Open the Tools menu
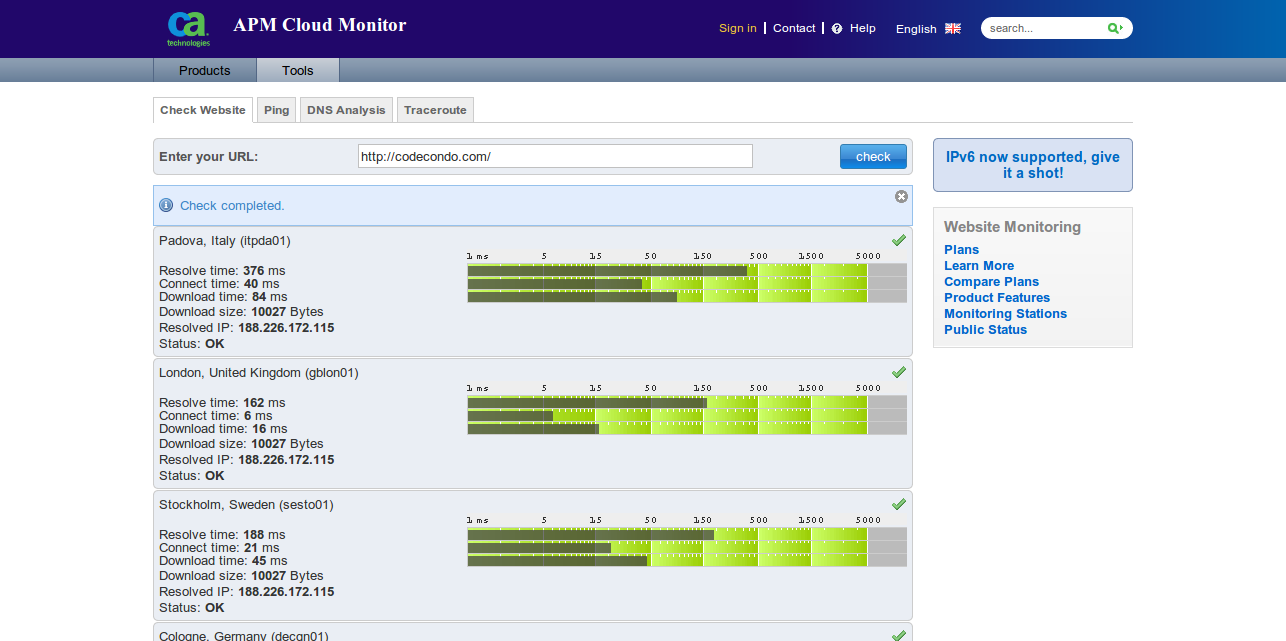 (298, 70)
